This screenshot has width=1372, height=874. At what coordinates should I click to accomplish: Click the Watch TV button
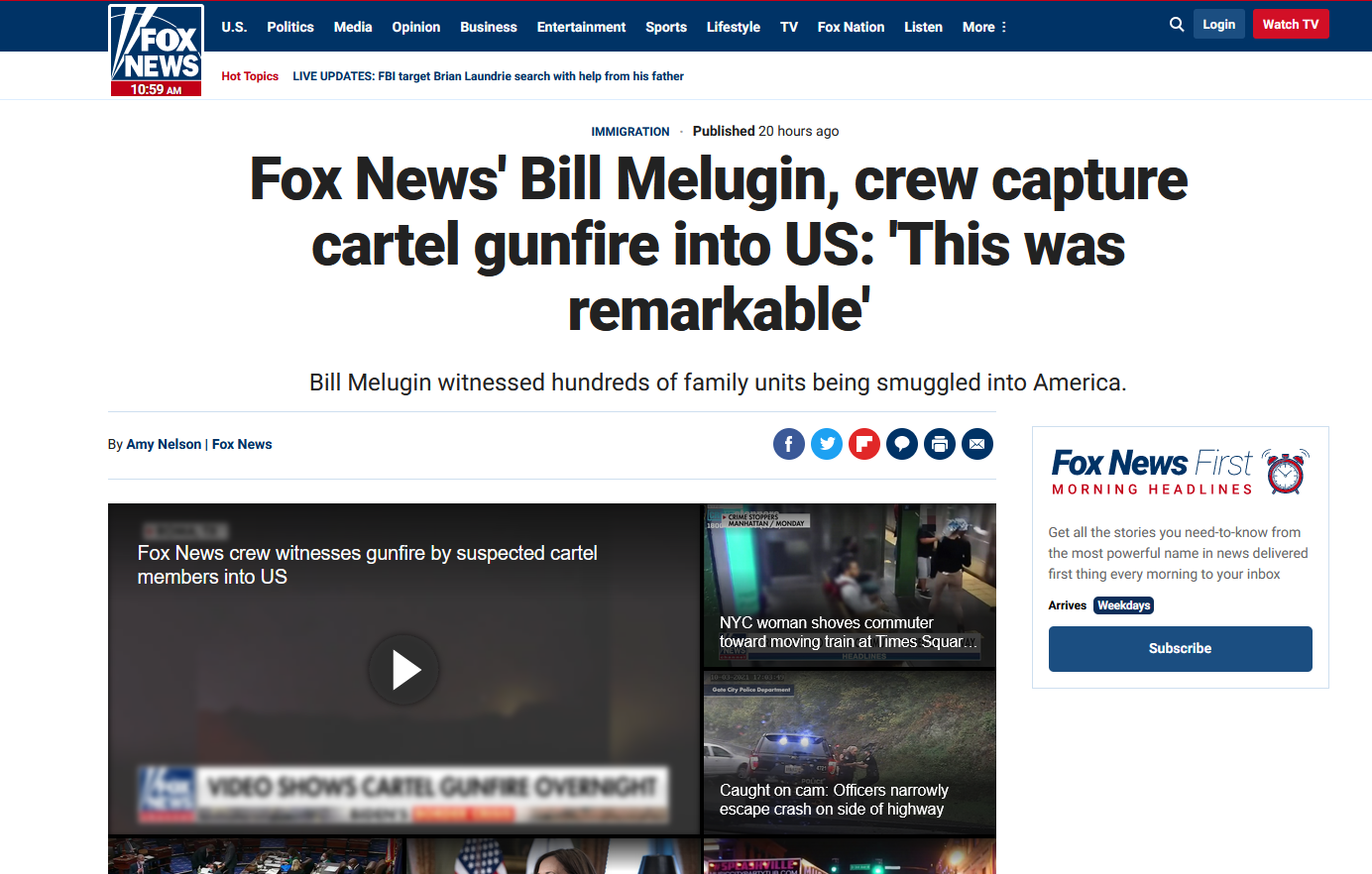pyautogui.click(x=1291, y=24)
